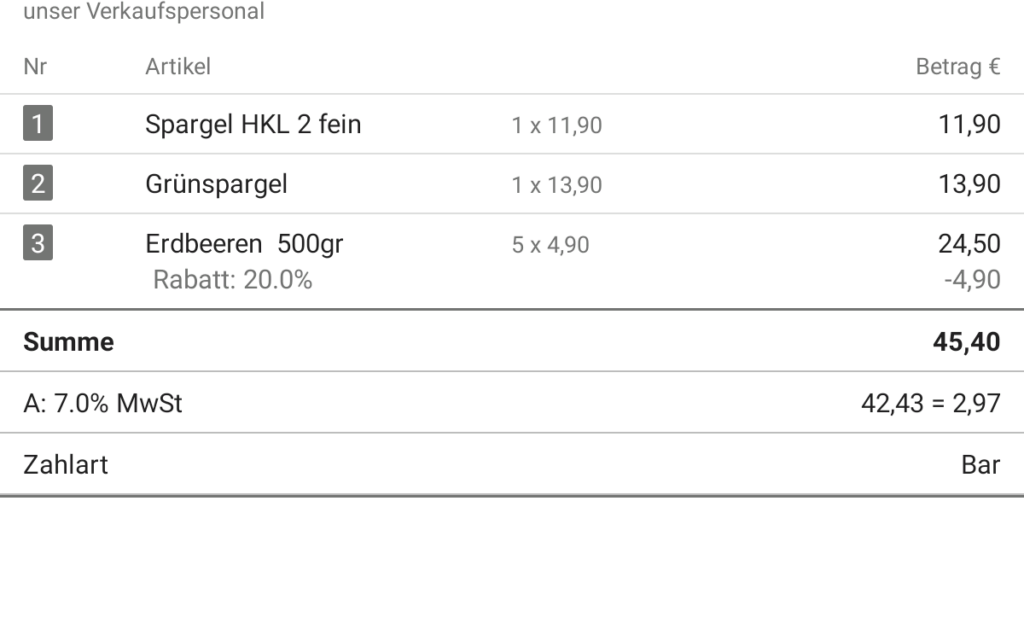The width and height of the screenshot is (1024, 629).
Task: Click the Bar payment method value
Action: [980, 465]
